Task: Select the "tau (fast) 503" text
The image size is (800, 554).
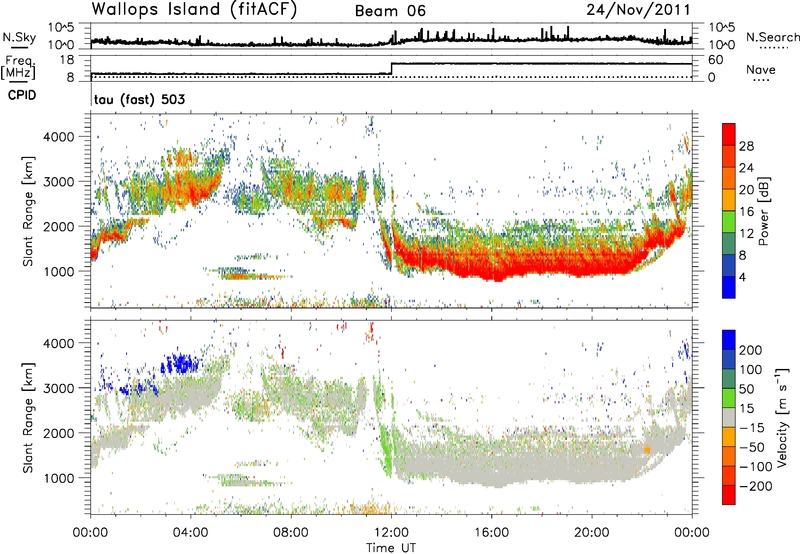Action: click(139, 99)
